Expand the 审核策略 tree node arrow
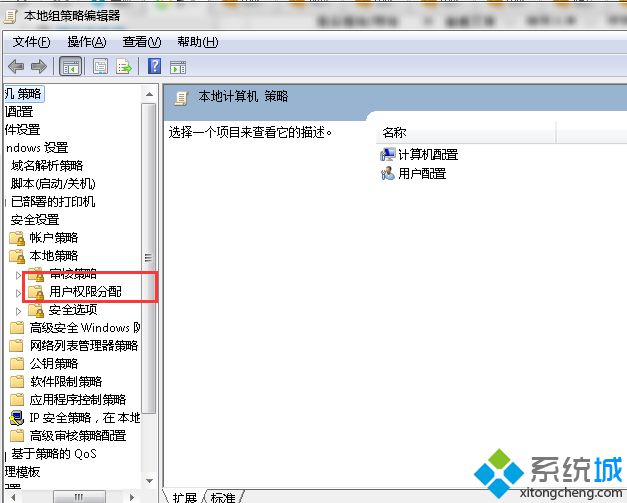Viewport: 627px width, 503px height. (18, 275)
